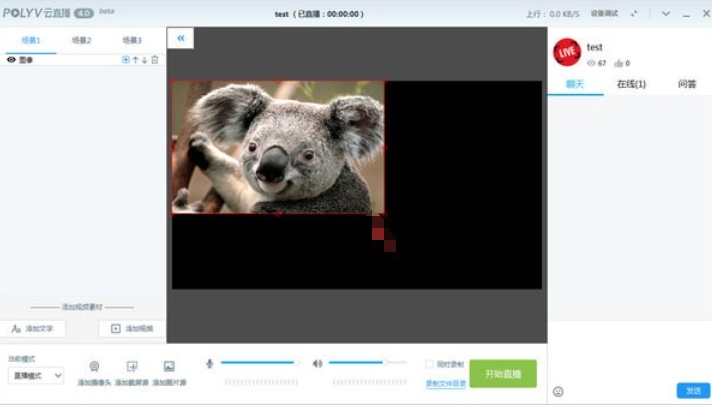Open the current mode (直播模式) dropdown
The image size is (712, 406).
(36, 376)
